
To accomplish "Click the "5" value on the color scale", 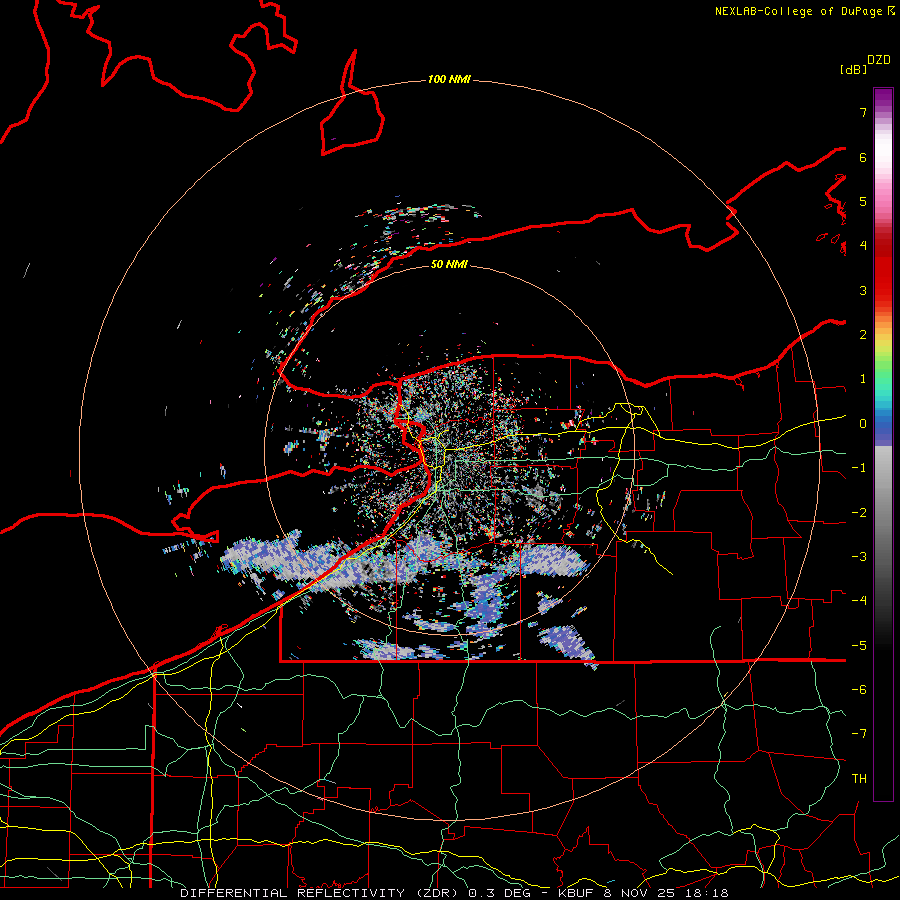I will point(863,201).
